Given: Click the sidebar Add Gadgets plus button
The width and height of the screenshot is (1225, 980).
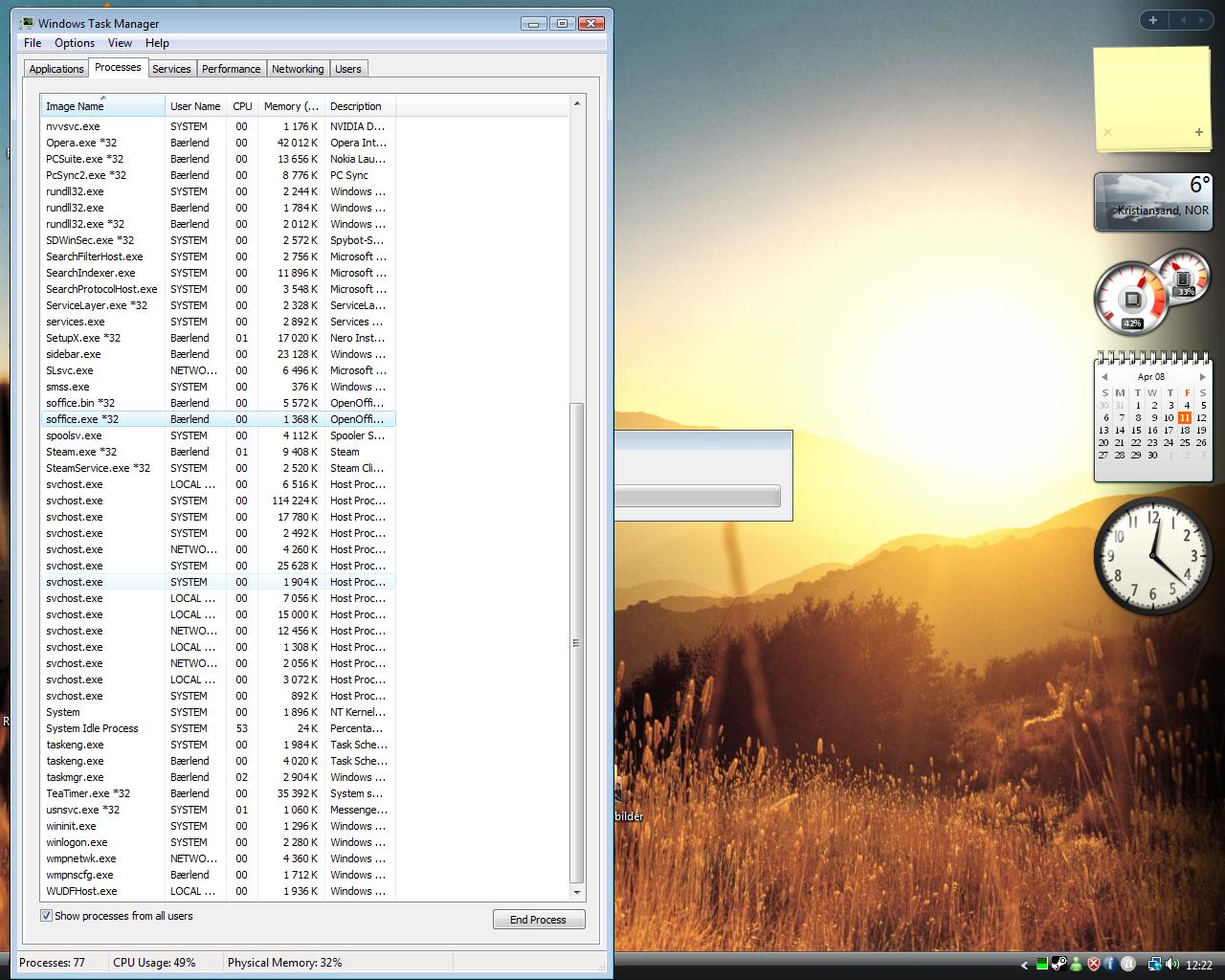Looking at the screenshot, I should 1153,19.
